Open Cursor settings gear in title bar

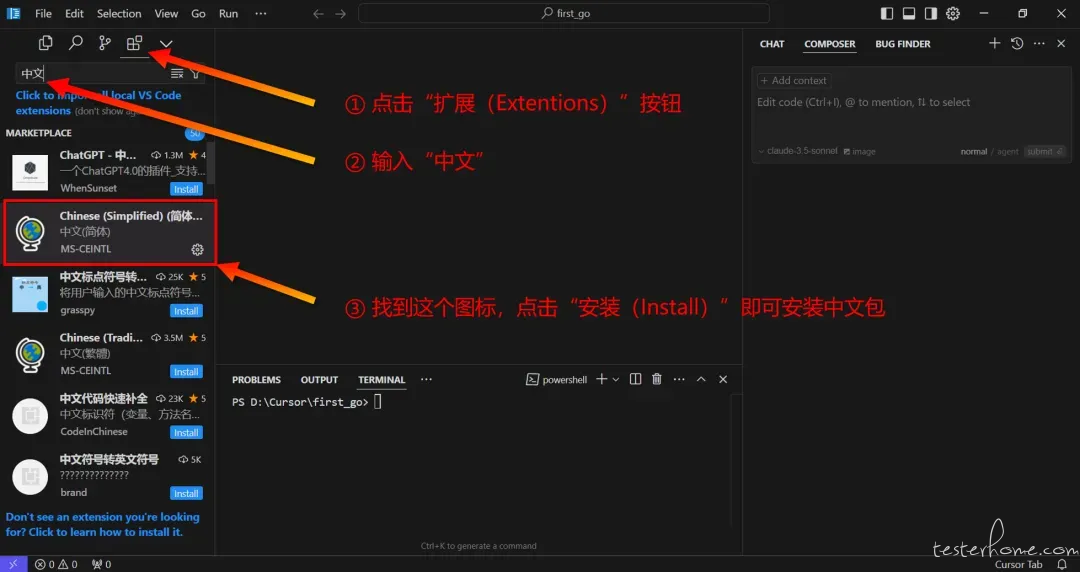click(x=953, y=13)
